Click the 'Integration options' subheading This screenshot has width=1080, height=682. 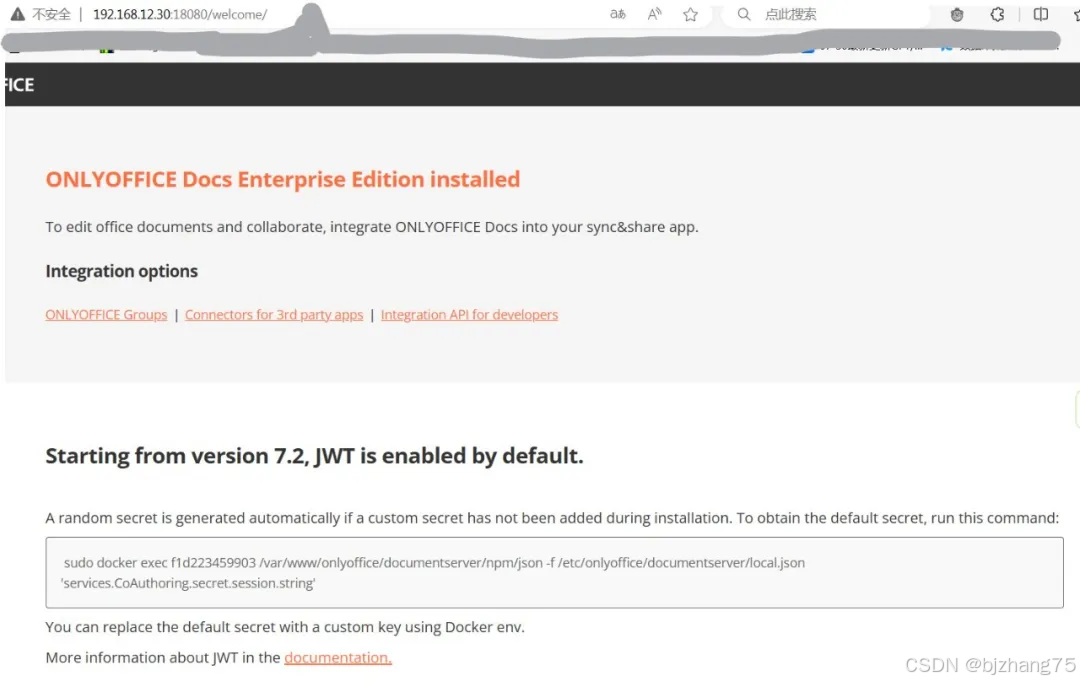click(121, 271)
